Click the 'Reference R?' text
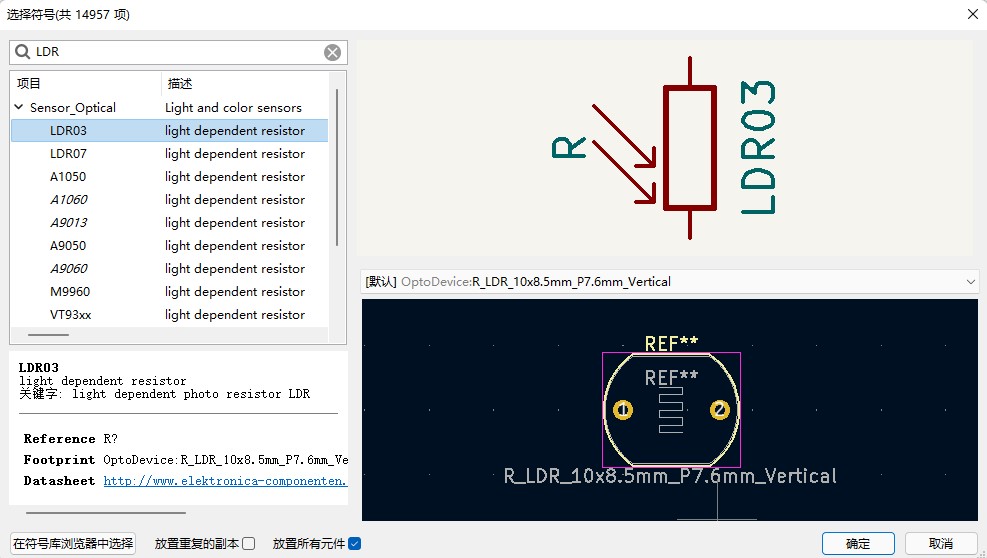 tap(70, 438)
